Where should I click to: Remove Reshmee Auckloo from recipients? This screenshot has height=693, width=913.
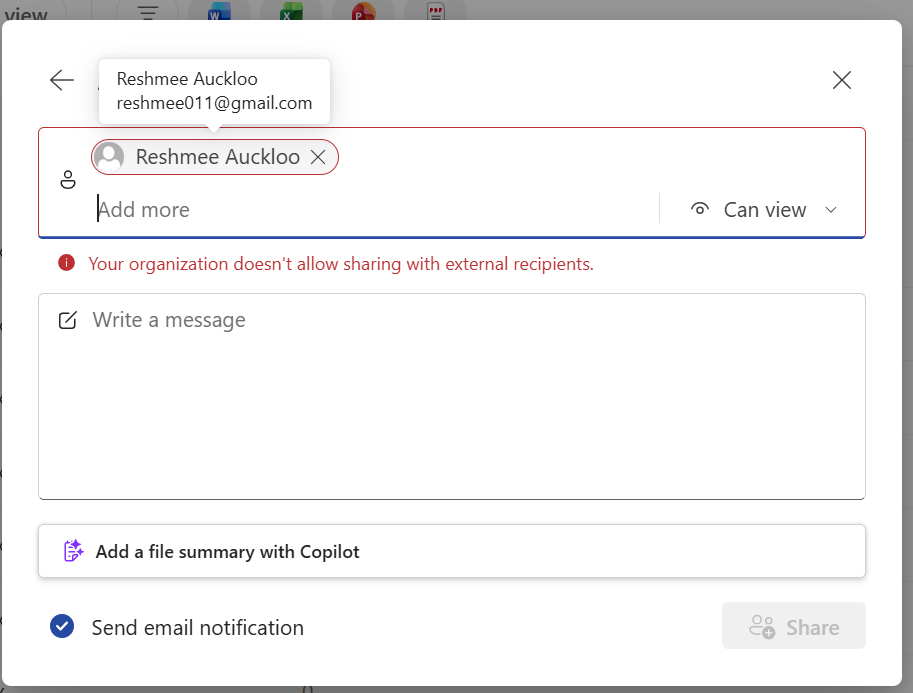tap(318, 157)
